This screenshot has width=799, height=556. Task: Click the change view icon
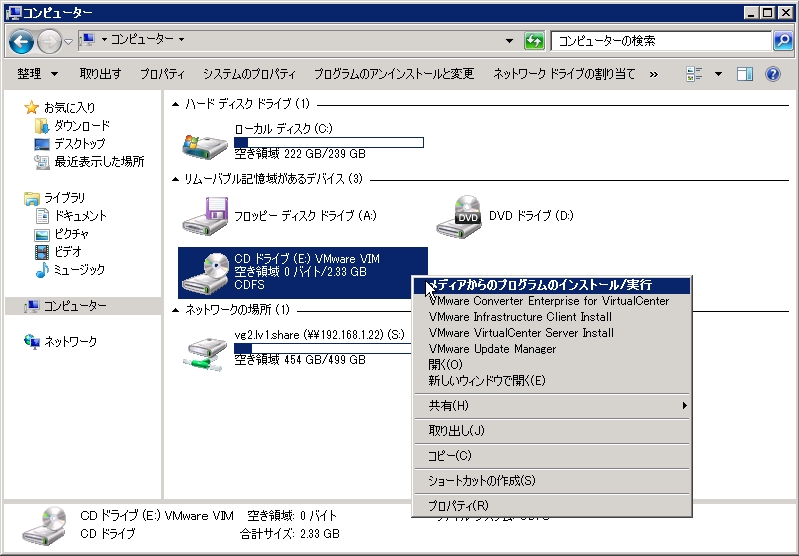coord(694,74)
